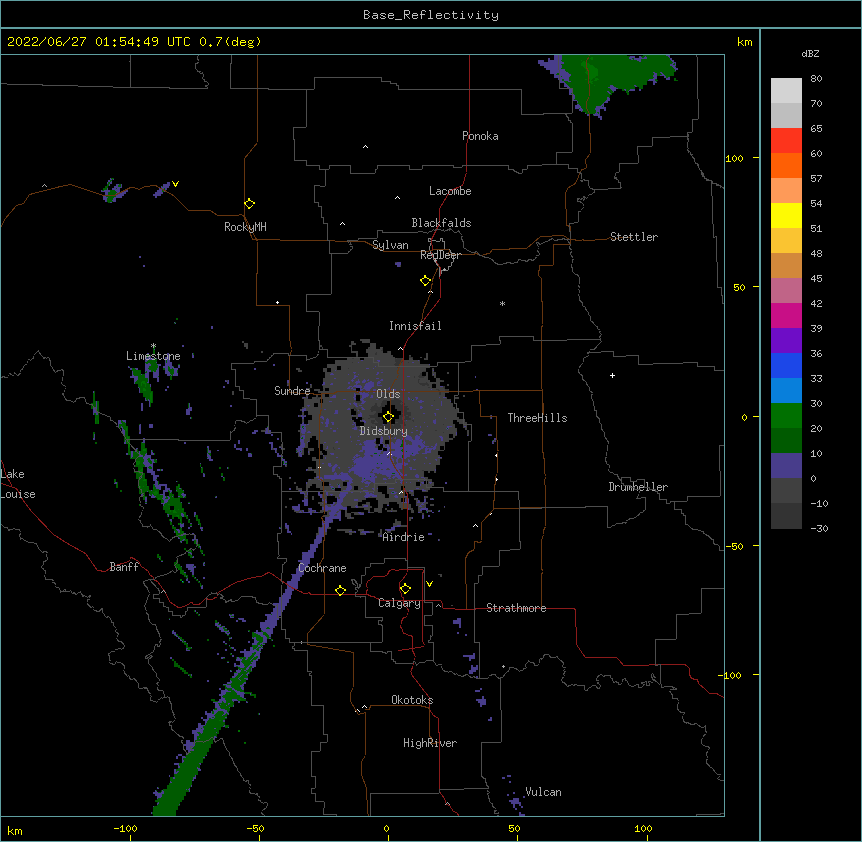Image resolution: width=862 pixels, height=842 pixels.
Task: Click the white asterisk east of Innisfail
Action: click(502, 303)
